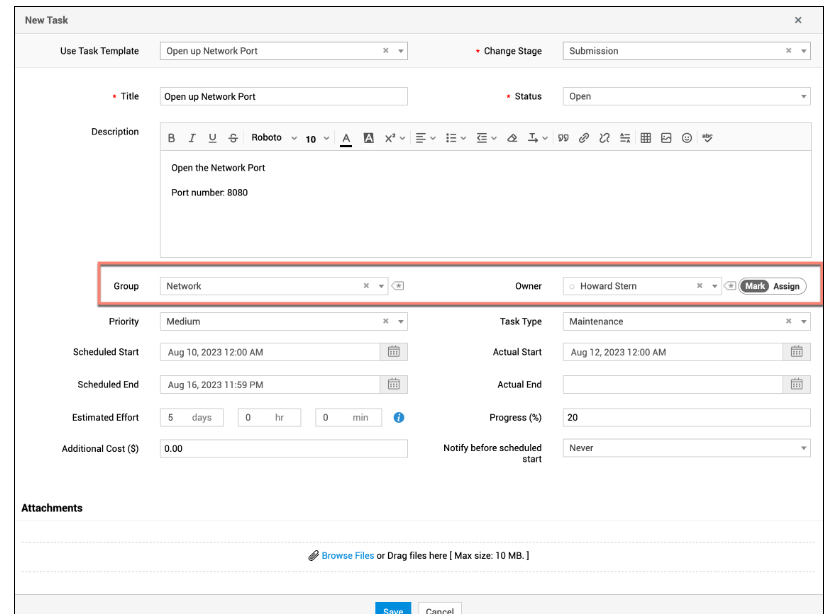
Task: Open the Status dropdown
Action: point(803,97)
